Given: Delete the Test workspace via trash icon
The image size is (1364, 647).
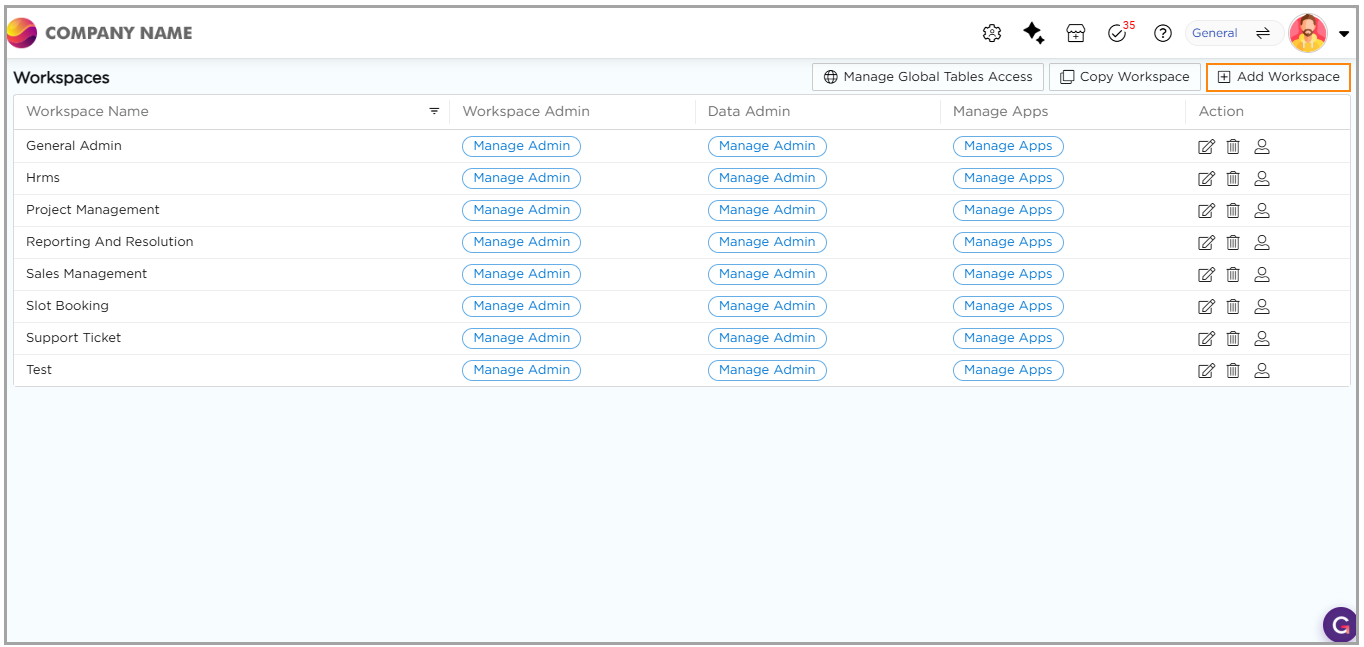Looking at the screenshot, I should (1233, 370).
